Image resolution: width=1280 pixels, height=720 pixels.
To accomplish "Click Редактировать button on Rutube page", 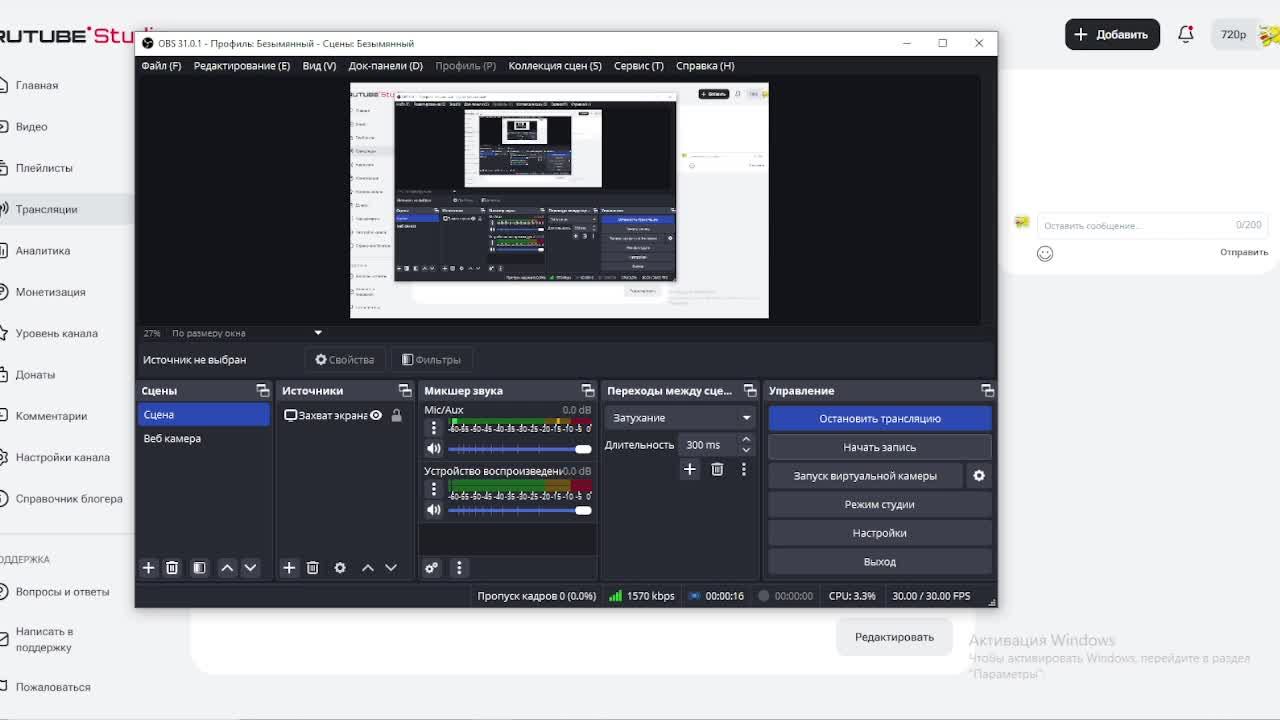I will pyautogui.click(x=894, y=637).
